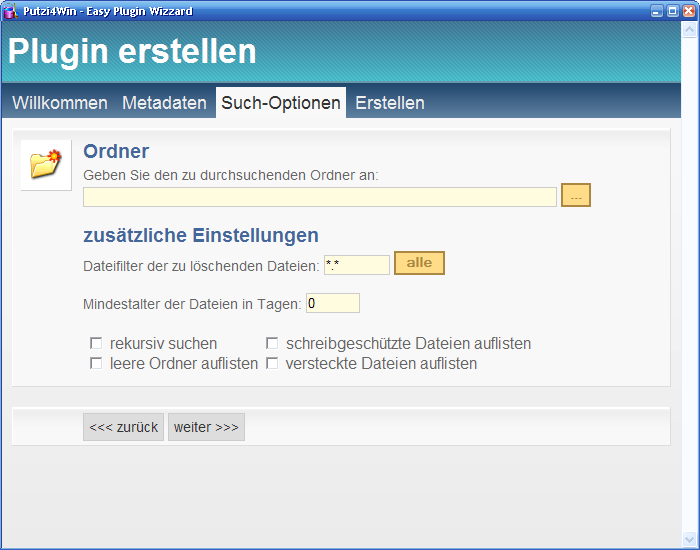
Task: Open the Willkommen tab
Action: coord(60,103)
